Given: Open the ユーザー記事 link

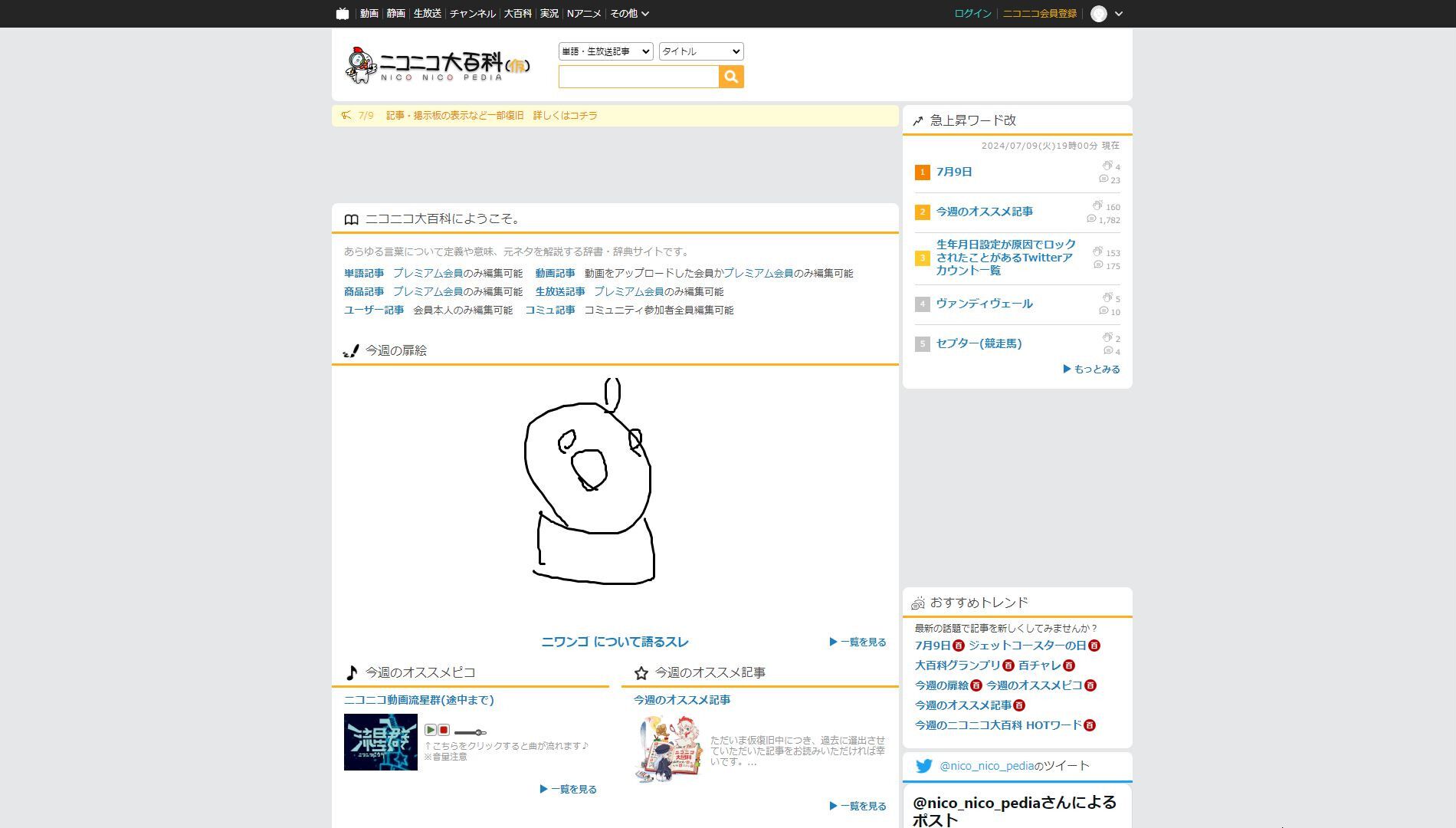Looking at the screenshot, I should click(x=374, y=310).
